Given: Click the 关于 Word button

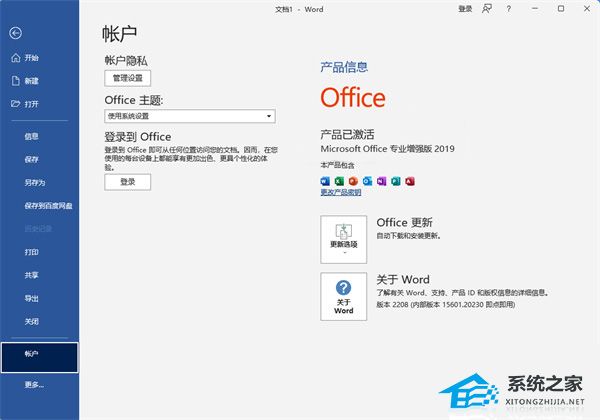Looking at the screenshot, I should pos(344,296).
